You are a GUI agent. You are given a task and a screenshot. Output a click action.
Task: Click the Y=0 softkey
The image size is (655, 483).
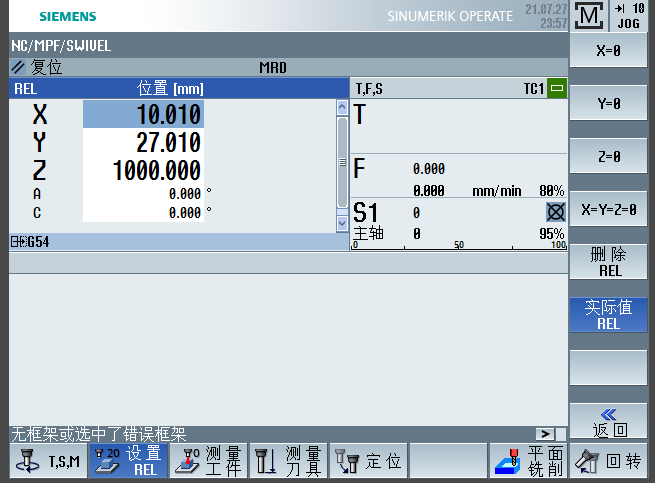pos(608,103)
